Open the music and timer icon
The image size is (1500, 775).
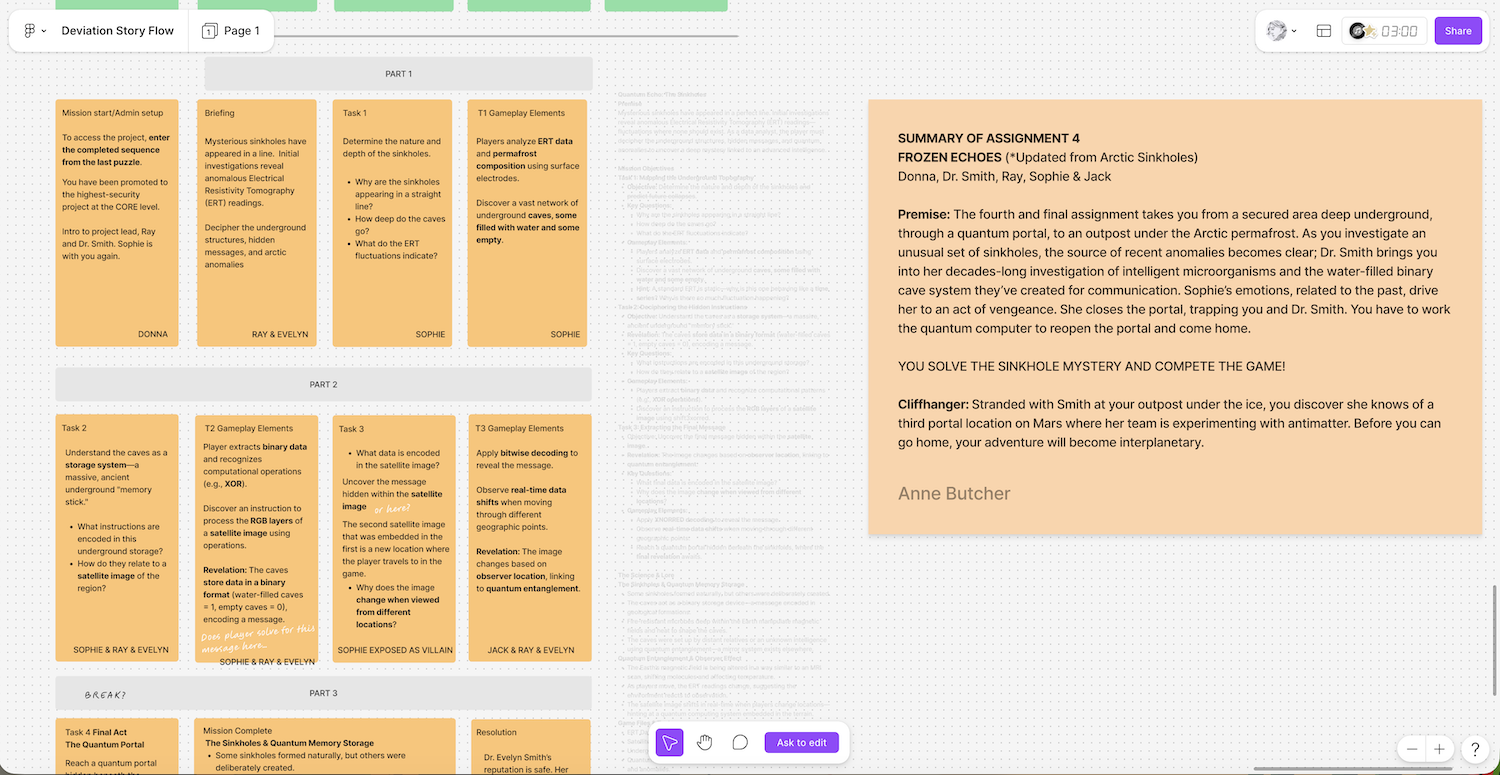click(x=1361, y=31)
